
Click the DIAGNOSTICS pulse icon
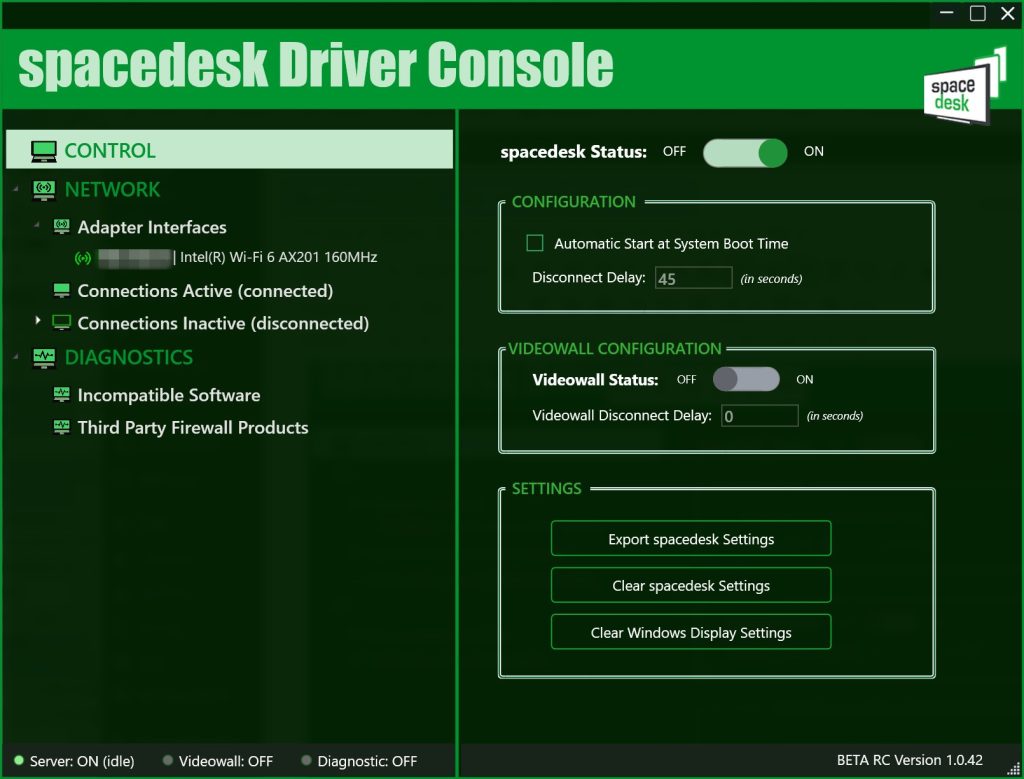pyautogui.click(x=44, y=358)
